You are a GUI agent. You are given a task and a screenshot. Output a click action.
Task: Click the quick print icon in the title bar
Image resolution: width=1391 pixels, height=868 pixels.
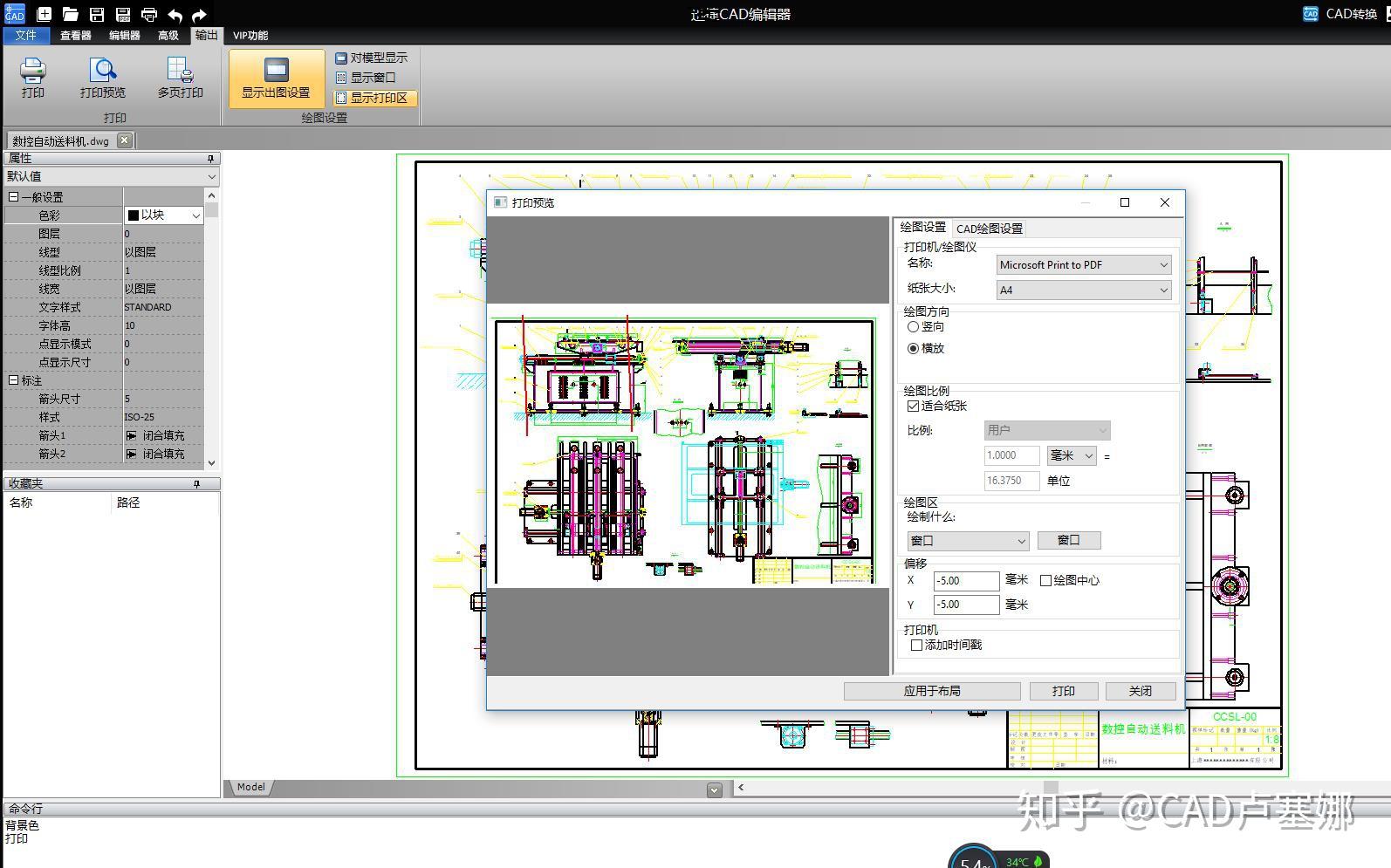point(149,14)
